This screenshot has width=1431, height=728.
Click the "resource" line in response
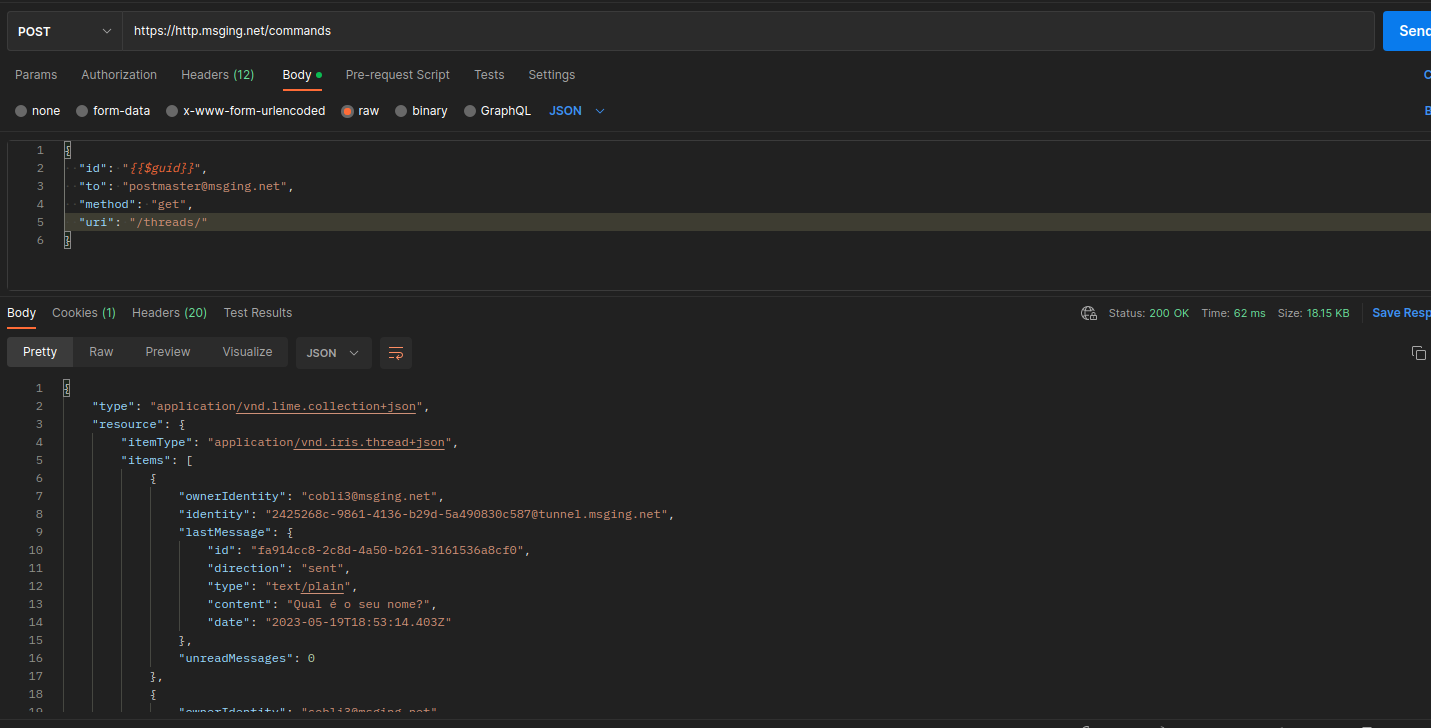pyautogui.click(x=139, y=424)
